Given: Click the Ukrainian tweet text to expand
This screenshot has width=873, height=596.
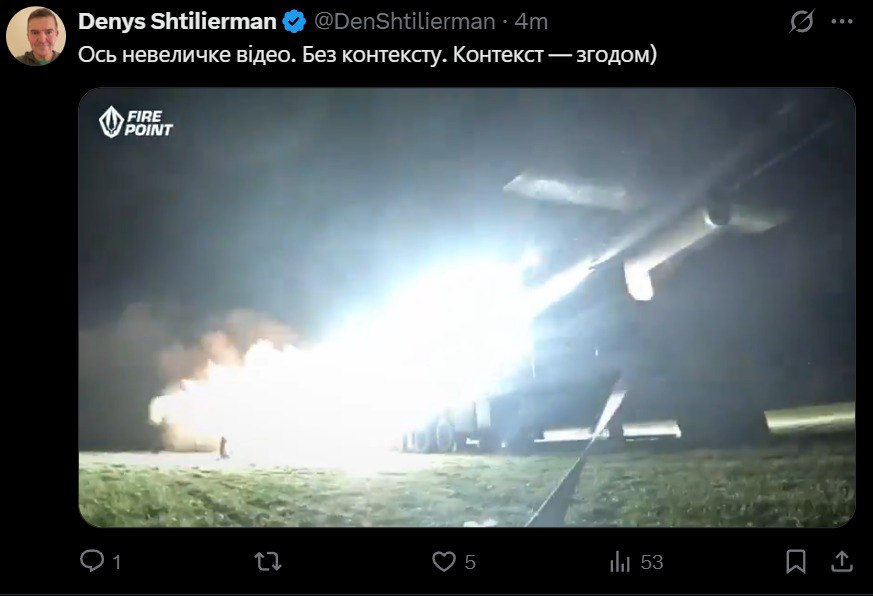Looking at the screenshot, I should (367, 55).
